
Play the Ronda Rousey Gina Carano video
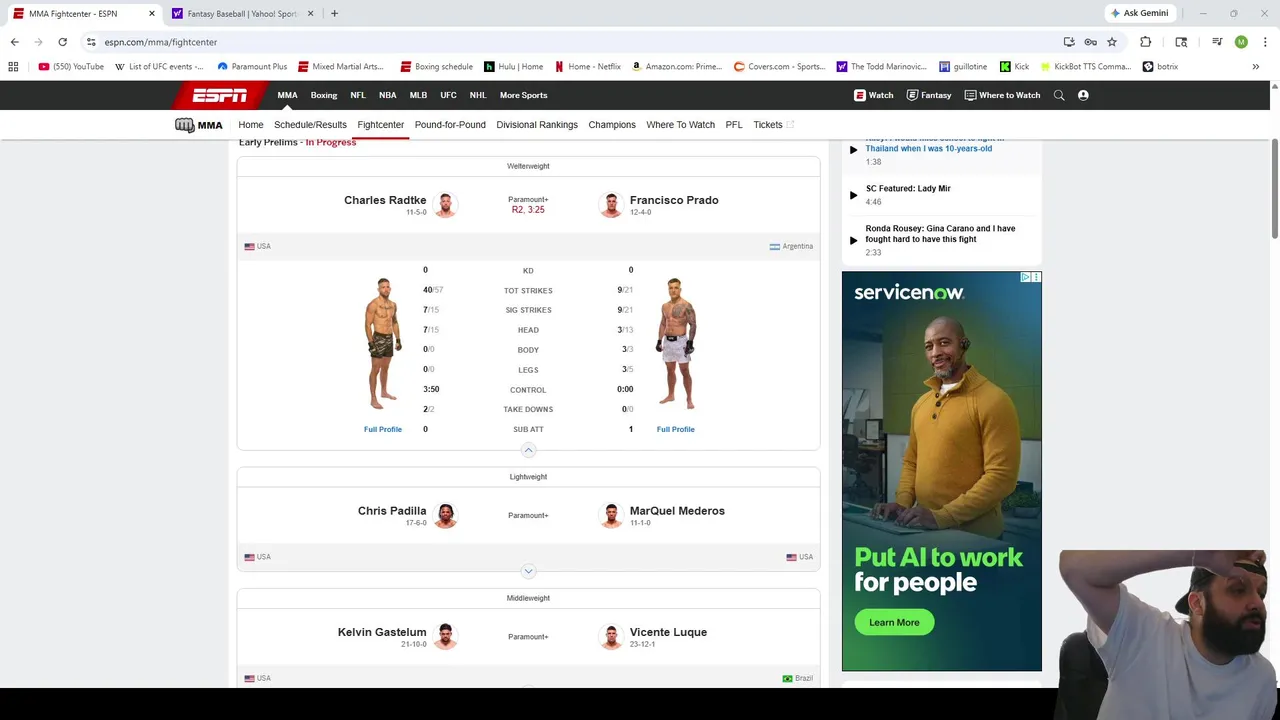point(854,240)
